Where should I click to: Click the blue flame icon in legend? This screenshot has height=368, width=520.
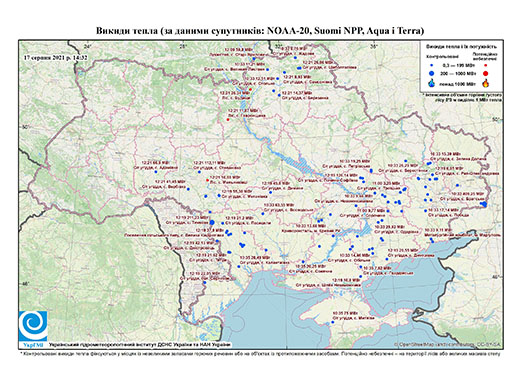point(432,83)
